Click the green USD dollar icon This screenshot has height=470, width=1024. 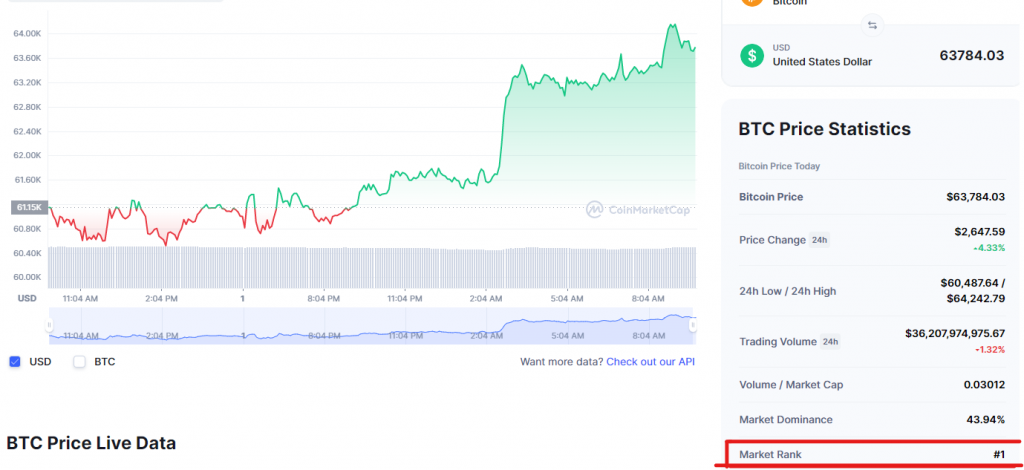[752, 55]
